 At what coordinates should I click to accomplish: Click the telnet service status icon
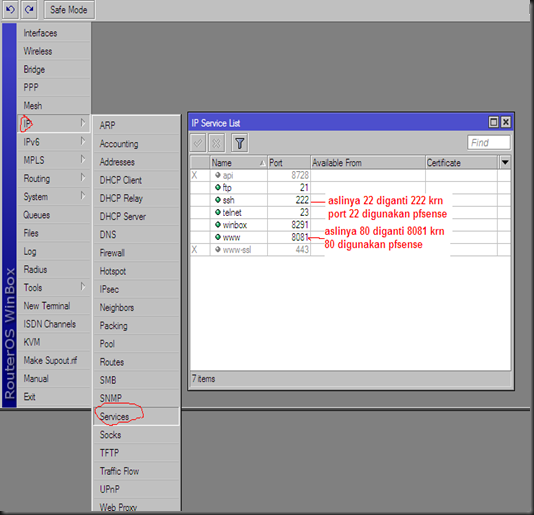(x=218, y=212)
